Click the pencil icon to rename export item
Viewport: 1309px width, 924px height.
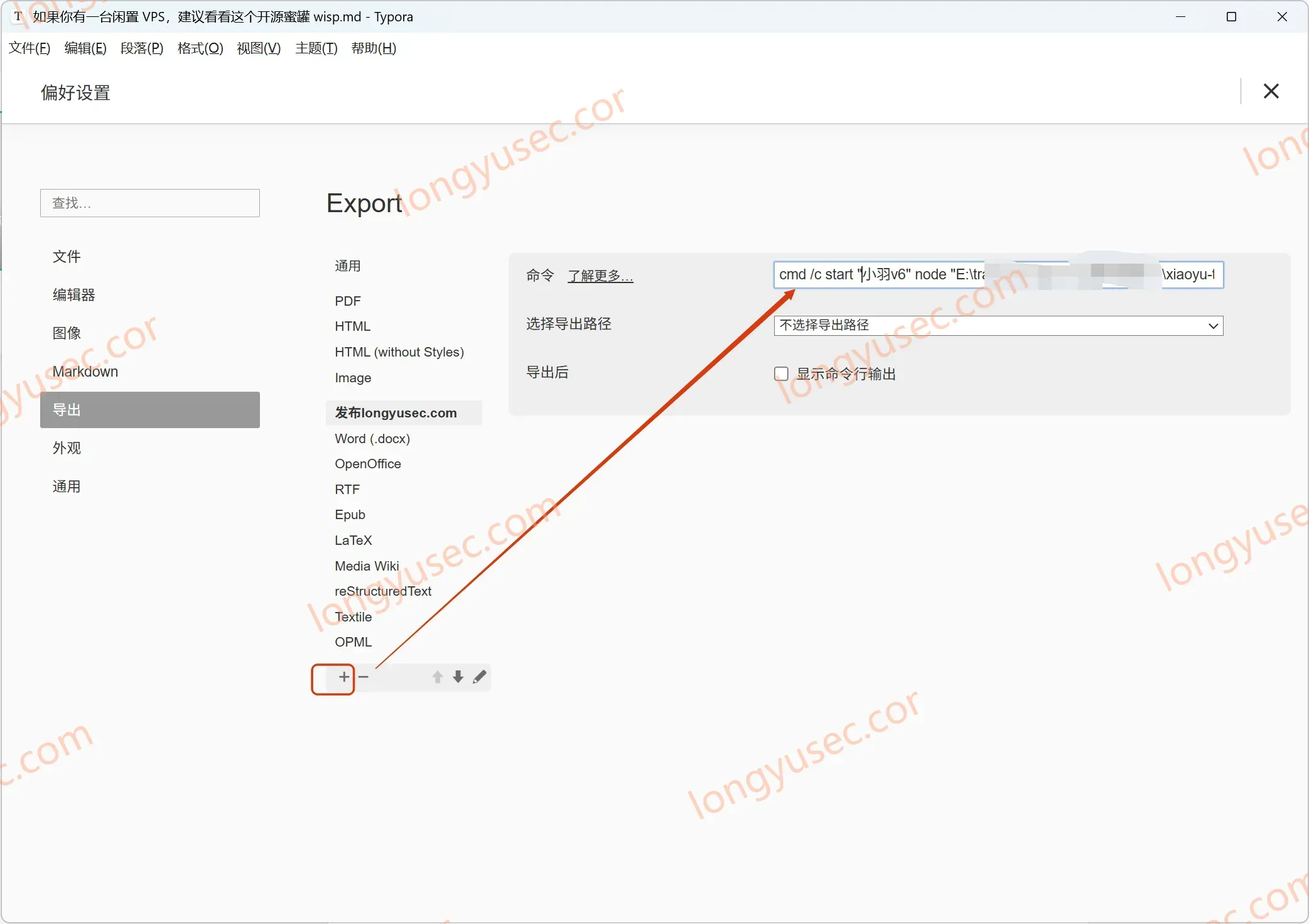tap(480, 677)
